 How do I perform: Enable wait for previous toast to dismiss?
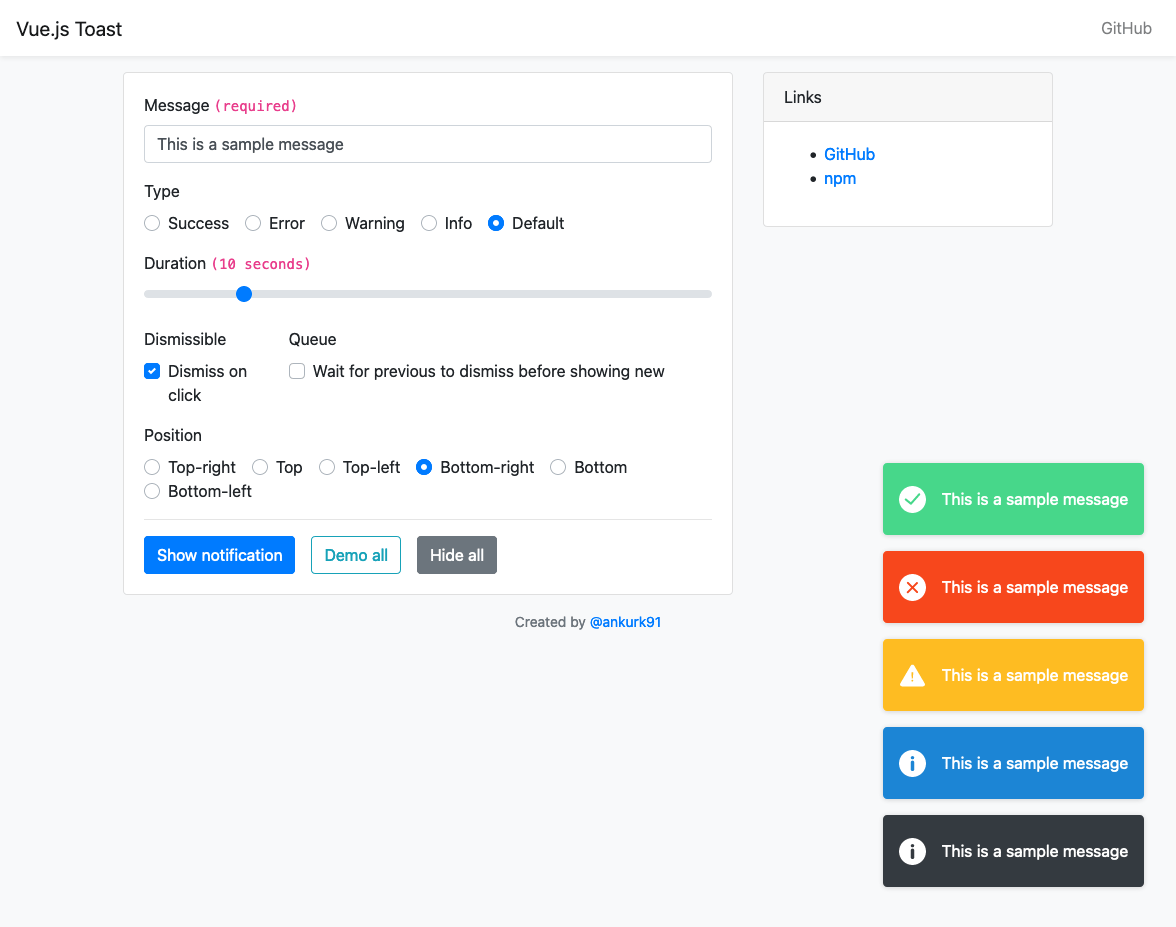click(x=297, y=371)
